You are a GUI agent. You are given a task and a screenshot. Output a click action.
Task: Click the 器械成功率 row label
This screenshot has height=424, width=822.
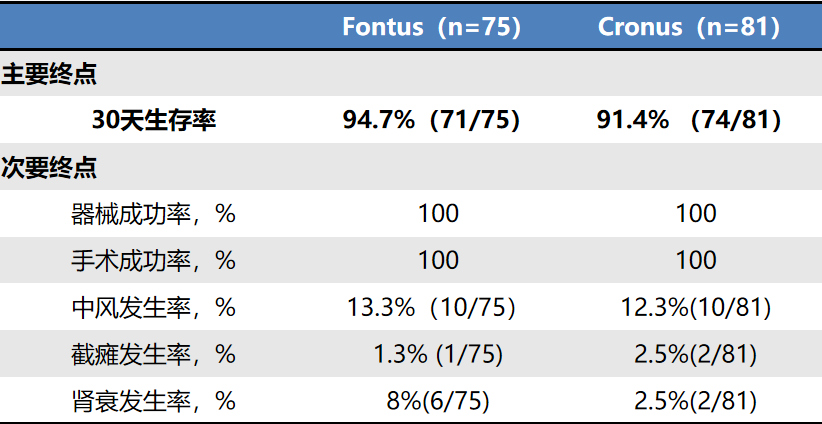[154, 213]
